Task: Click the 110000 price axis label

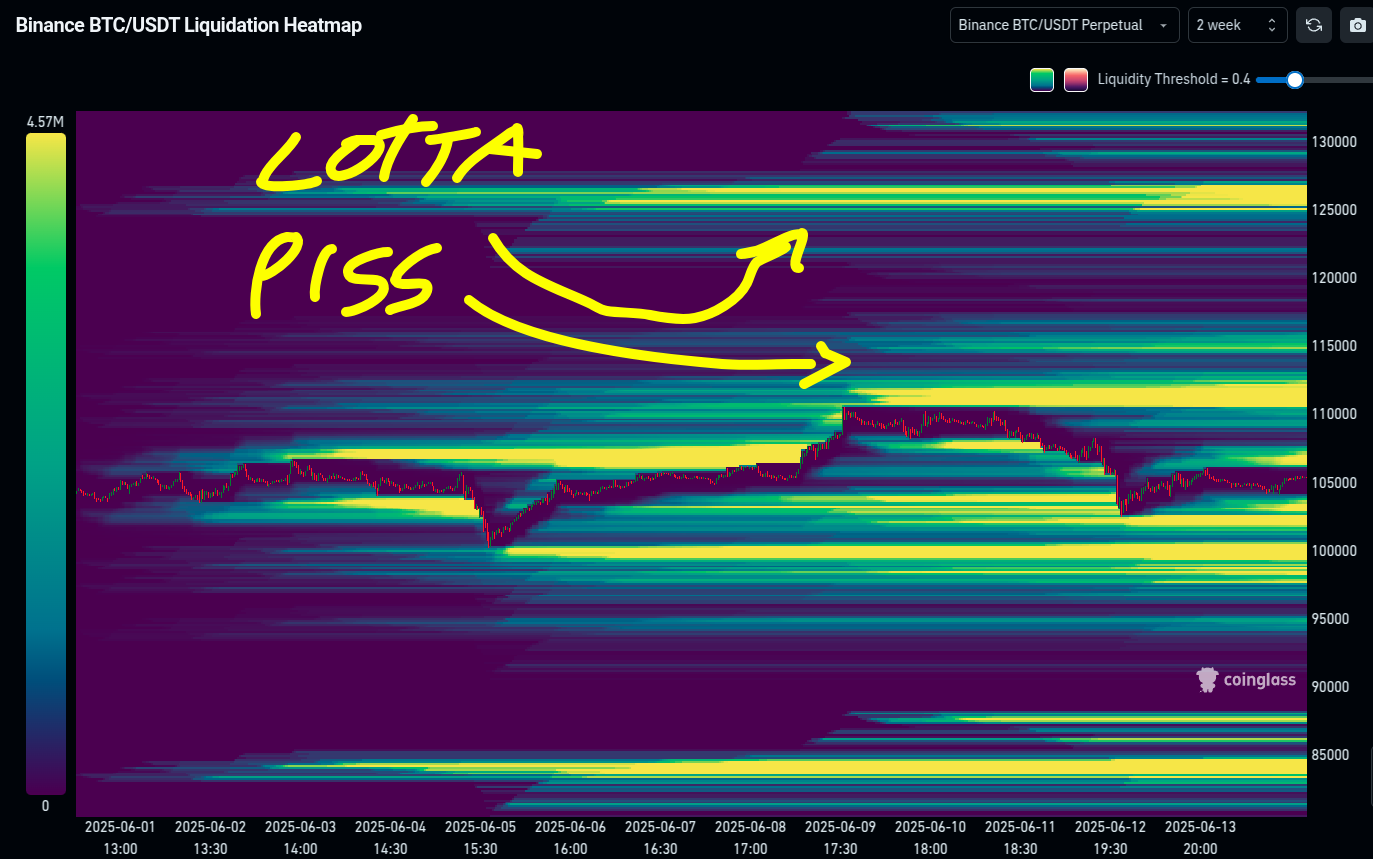Action: tap(1332, 414)
